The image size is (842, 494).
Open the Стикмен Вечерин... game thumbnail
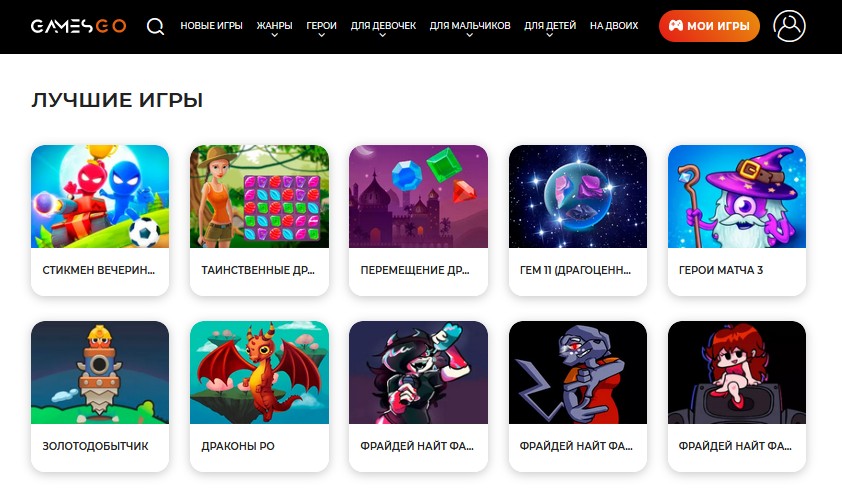pos(100,197)
